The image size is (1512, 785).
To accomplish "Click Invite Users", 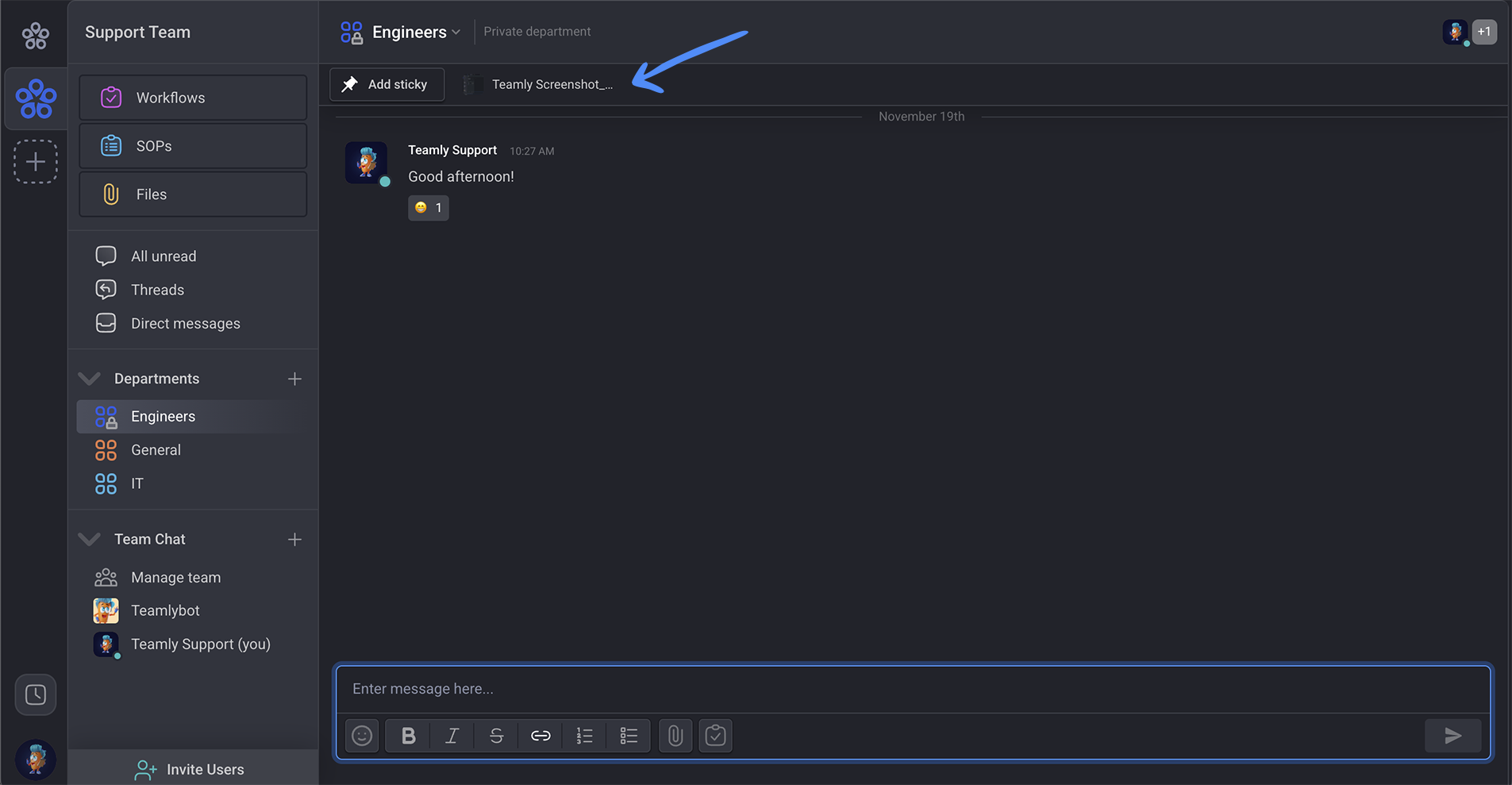I will pyautogui.click(x=193, y=769).
